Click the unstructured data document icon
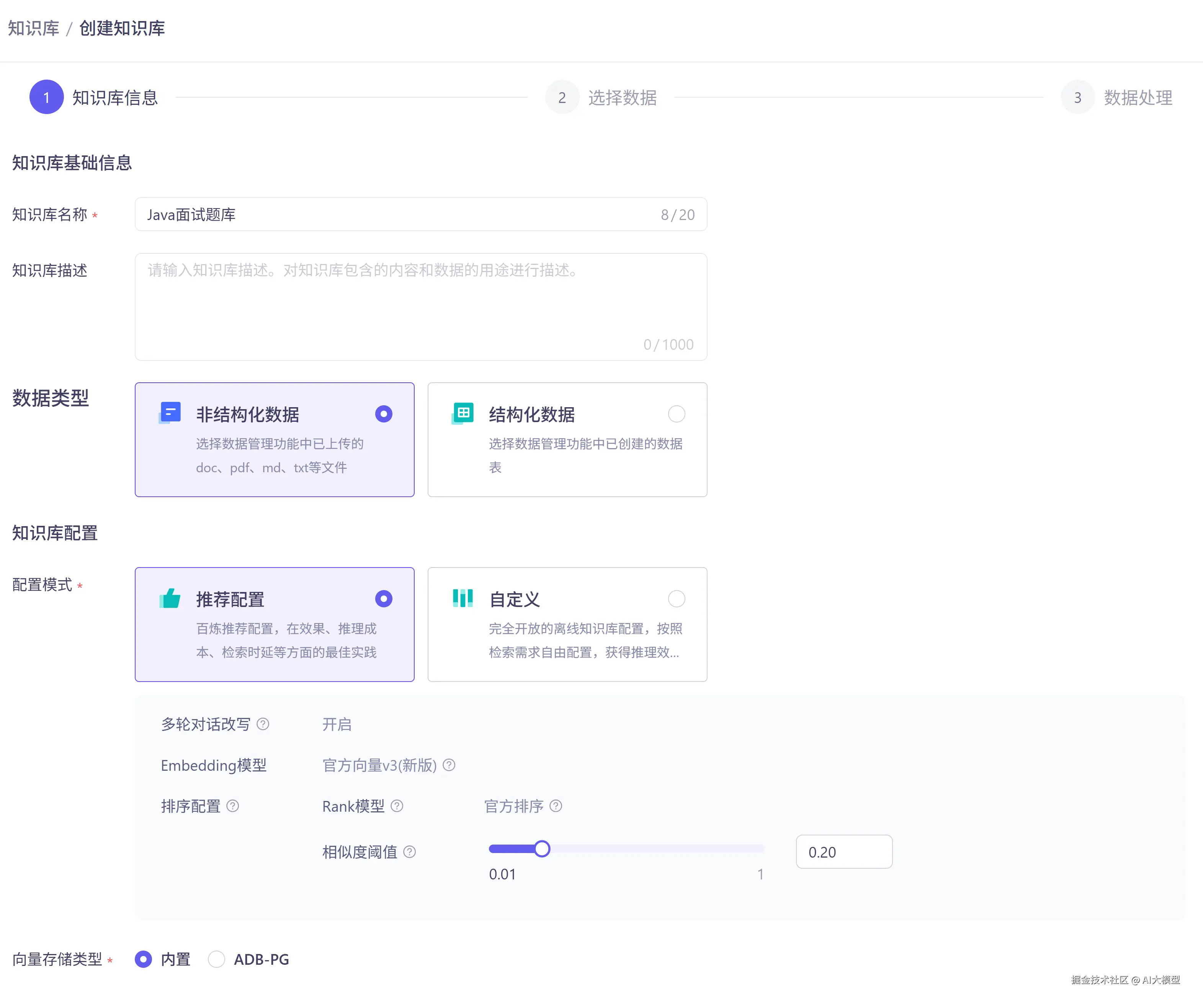 point(170,413)
